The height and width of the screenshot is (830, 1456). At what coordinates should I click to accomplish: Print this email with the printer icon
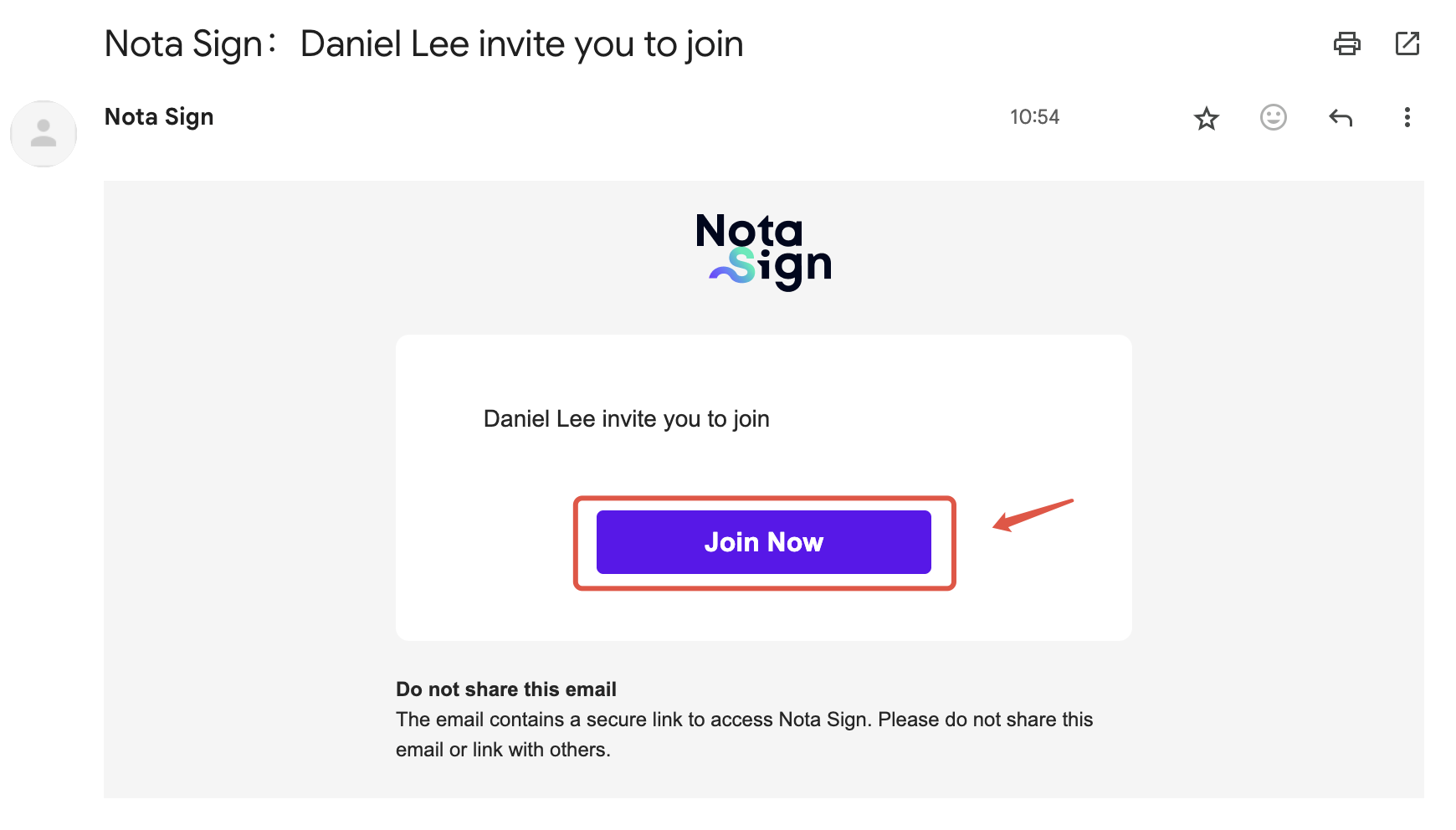(1346, 44)
